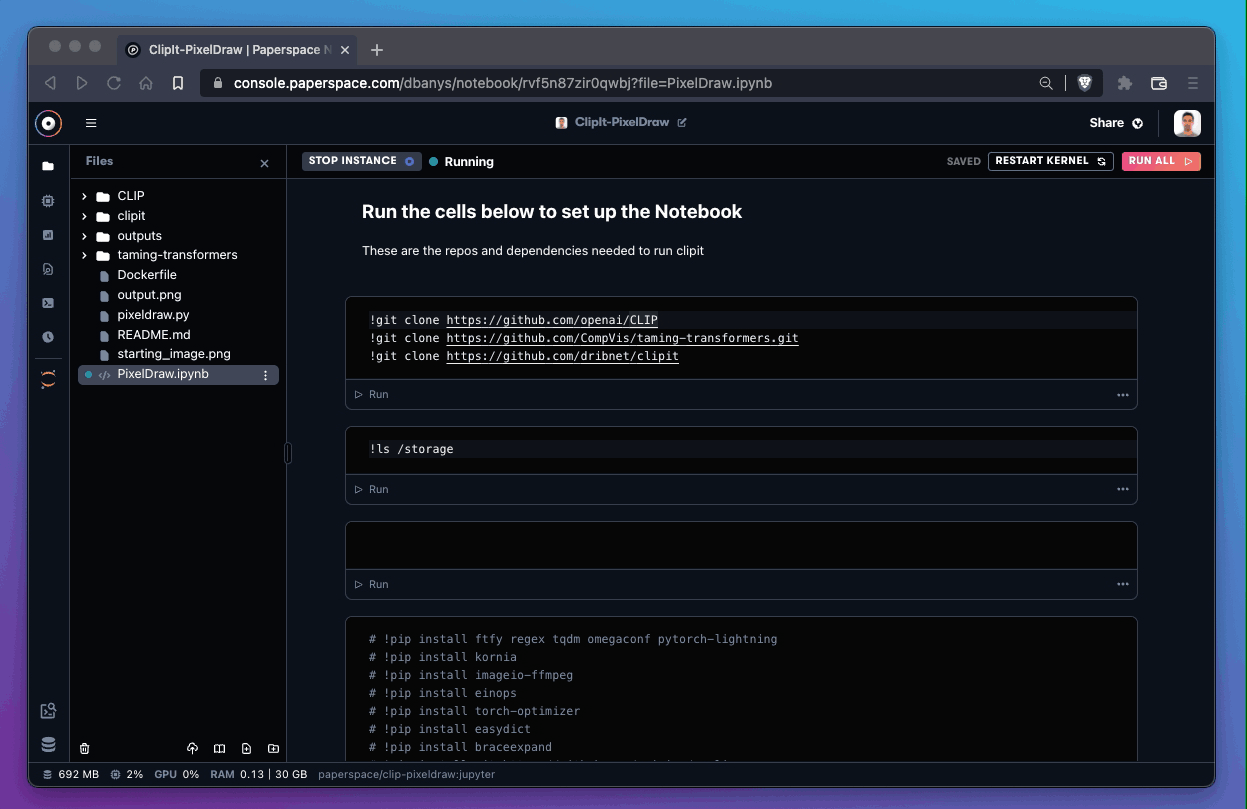Open browser main menu

coord(1192,83)
